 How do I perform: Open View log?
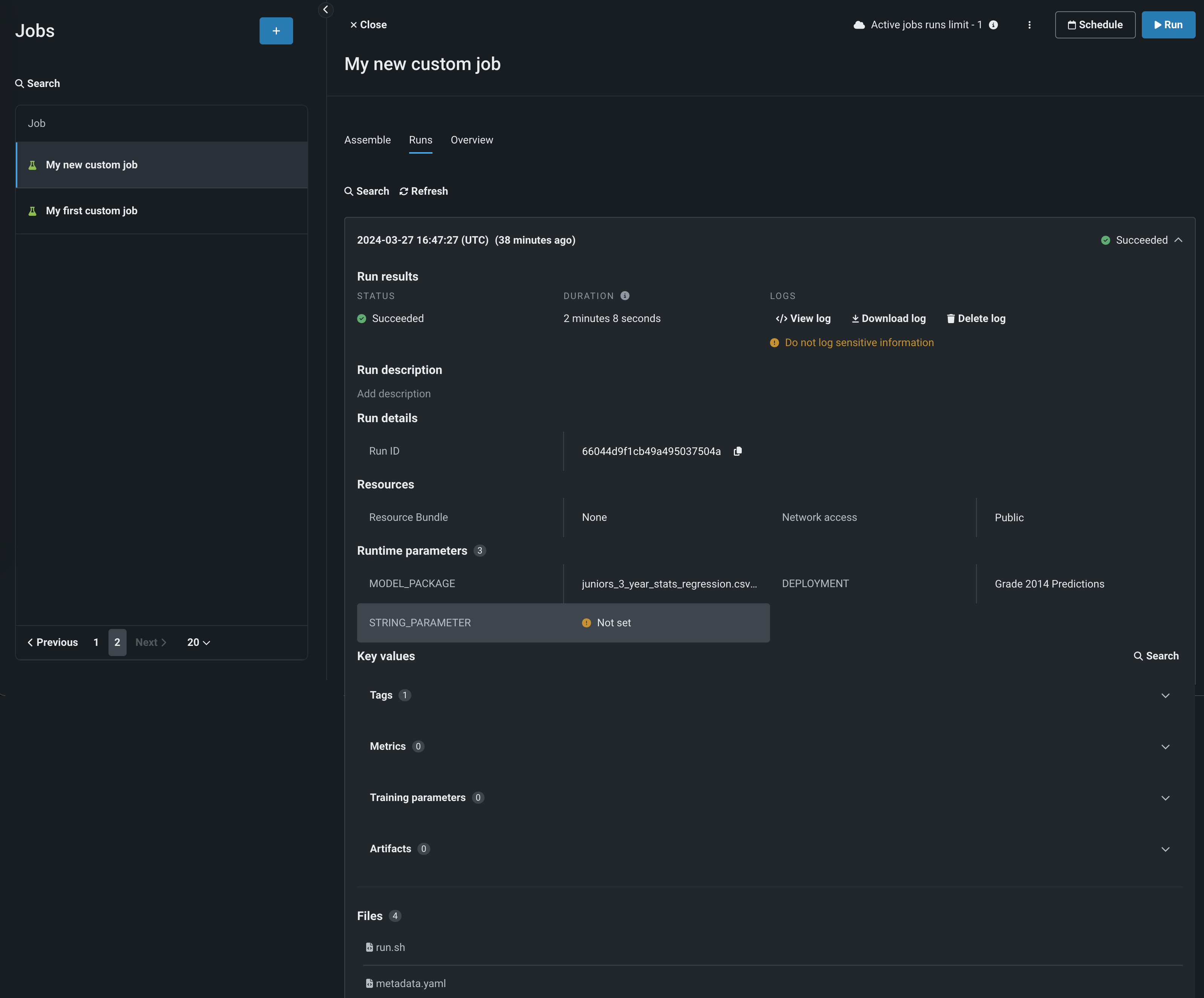pos(803,318)
